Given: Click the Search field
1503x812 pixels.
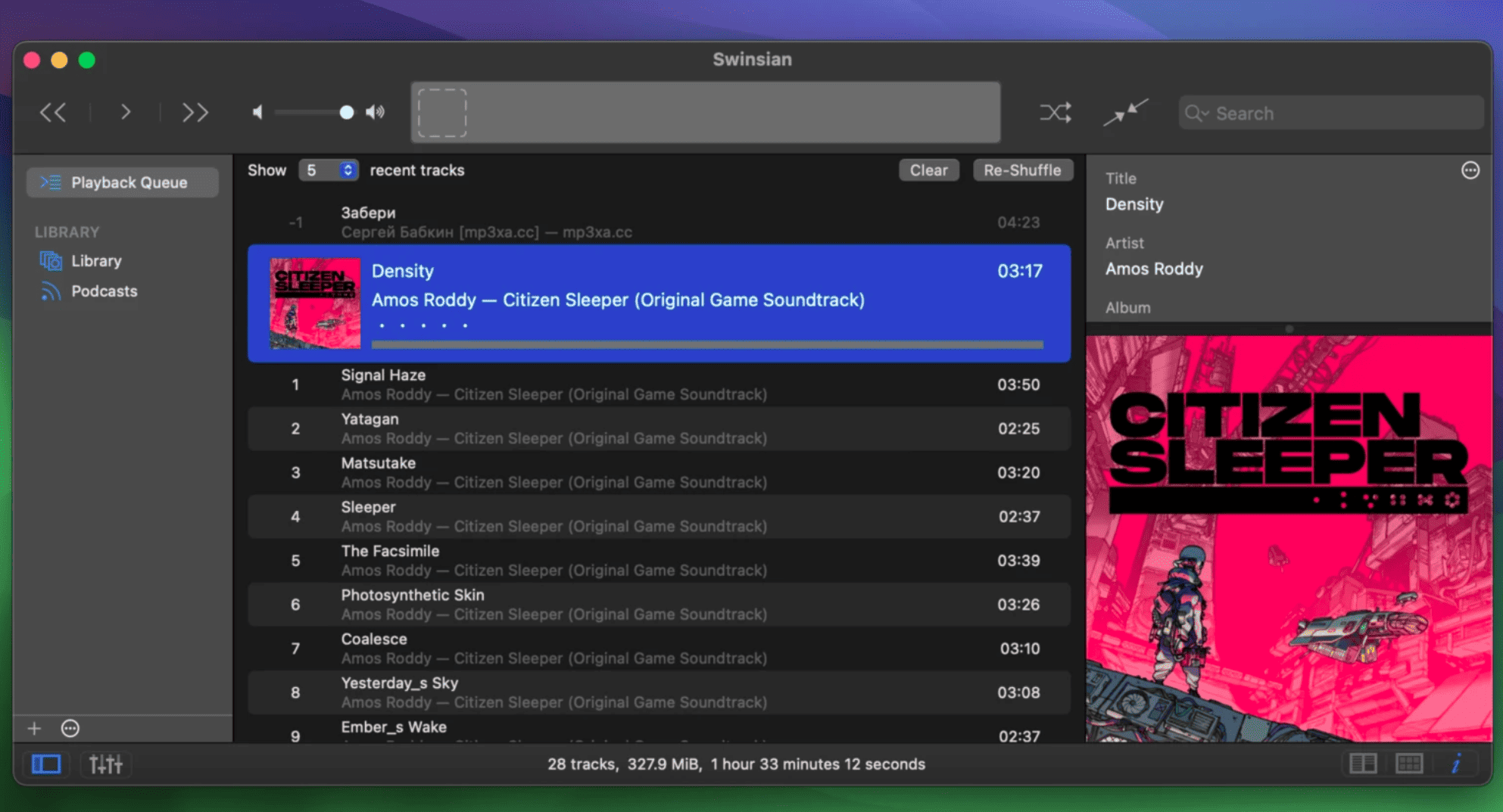Looking at the screenshot, I should click(x=1330, y=113).
